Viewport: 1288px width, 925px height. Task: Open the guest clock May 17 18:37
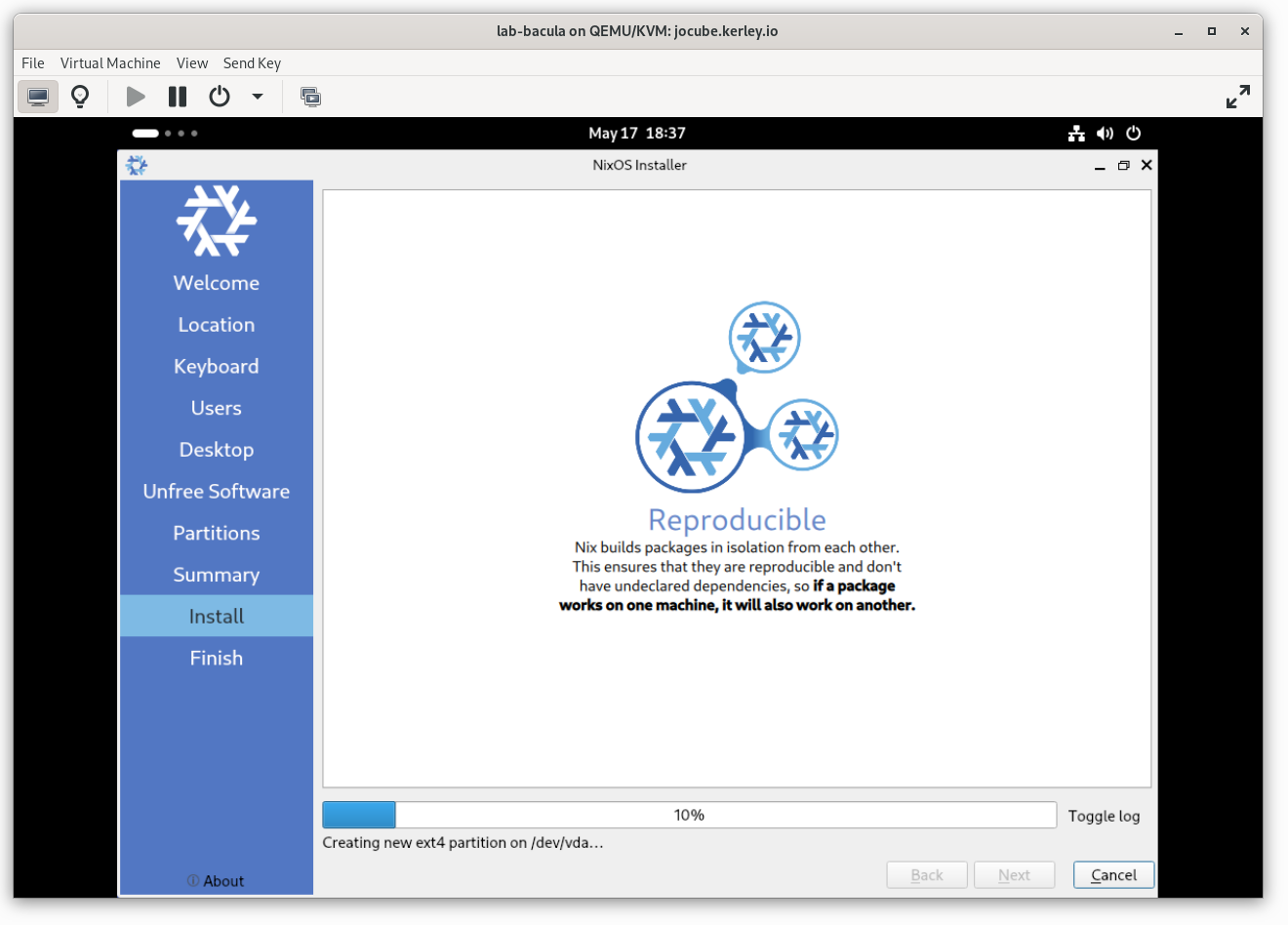(637, 134)
